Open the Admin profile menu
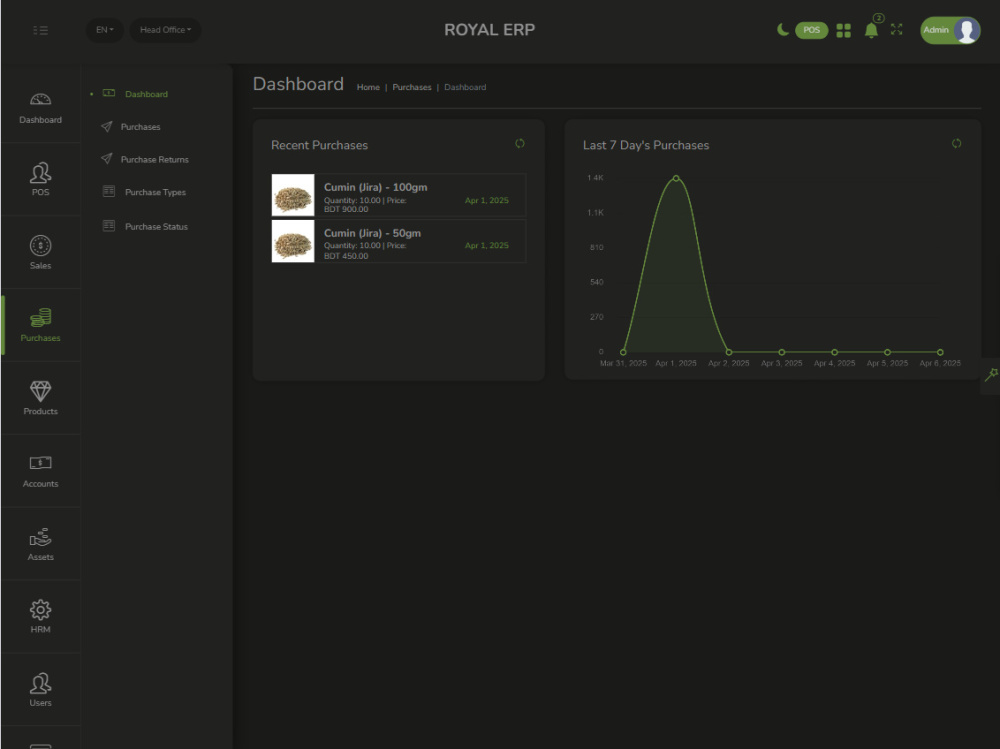 click(950, 30)
